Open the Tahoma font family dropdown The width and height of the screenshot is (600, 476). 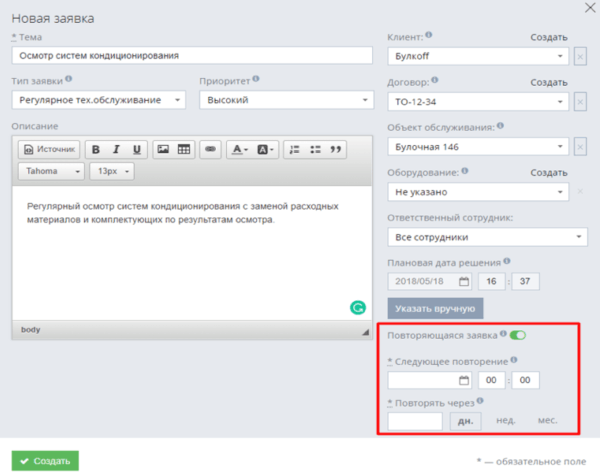(x=51, y=171)
